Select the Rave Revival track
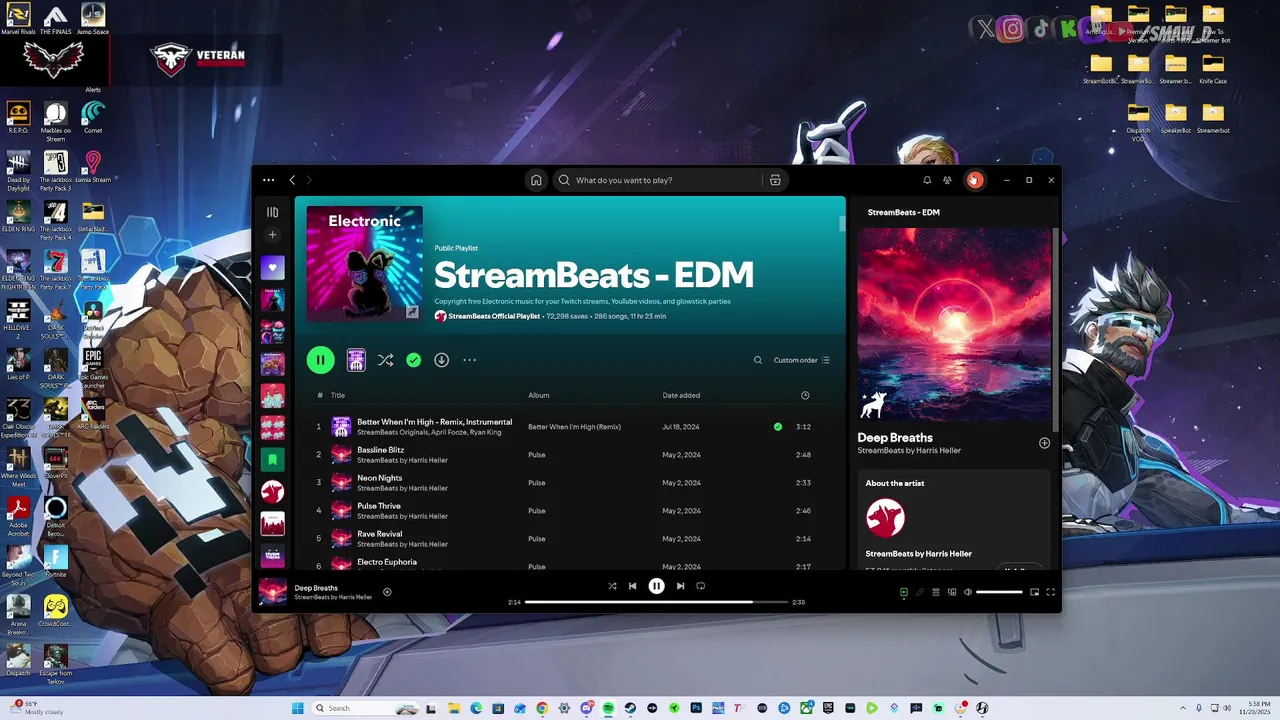Image resolution: width=1280 pixels, height=720 pixels. point(570,539)
